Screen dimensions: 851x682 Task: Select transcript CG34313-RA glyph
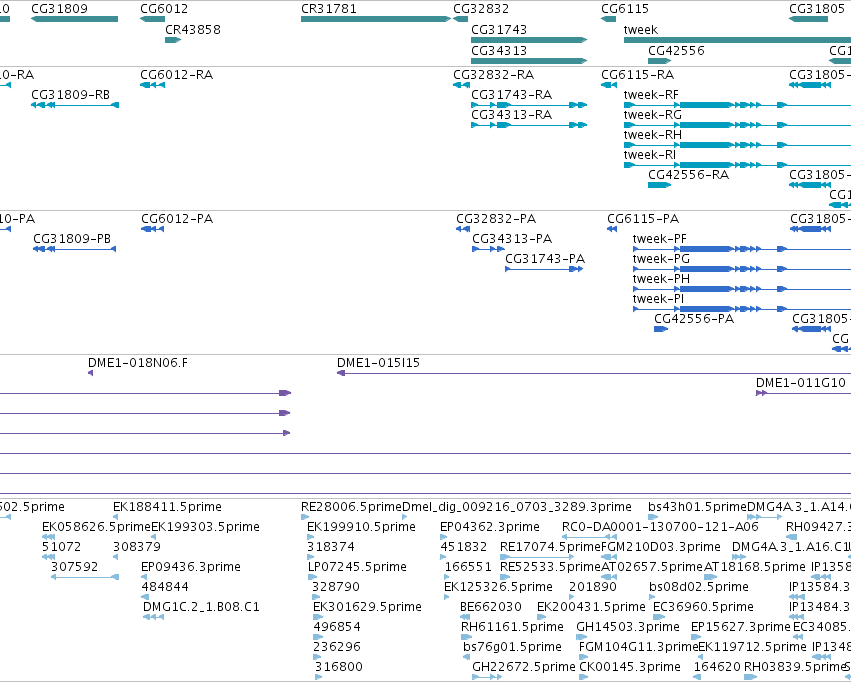[529, 125]
